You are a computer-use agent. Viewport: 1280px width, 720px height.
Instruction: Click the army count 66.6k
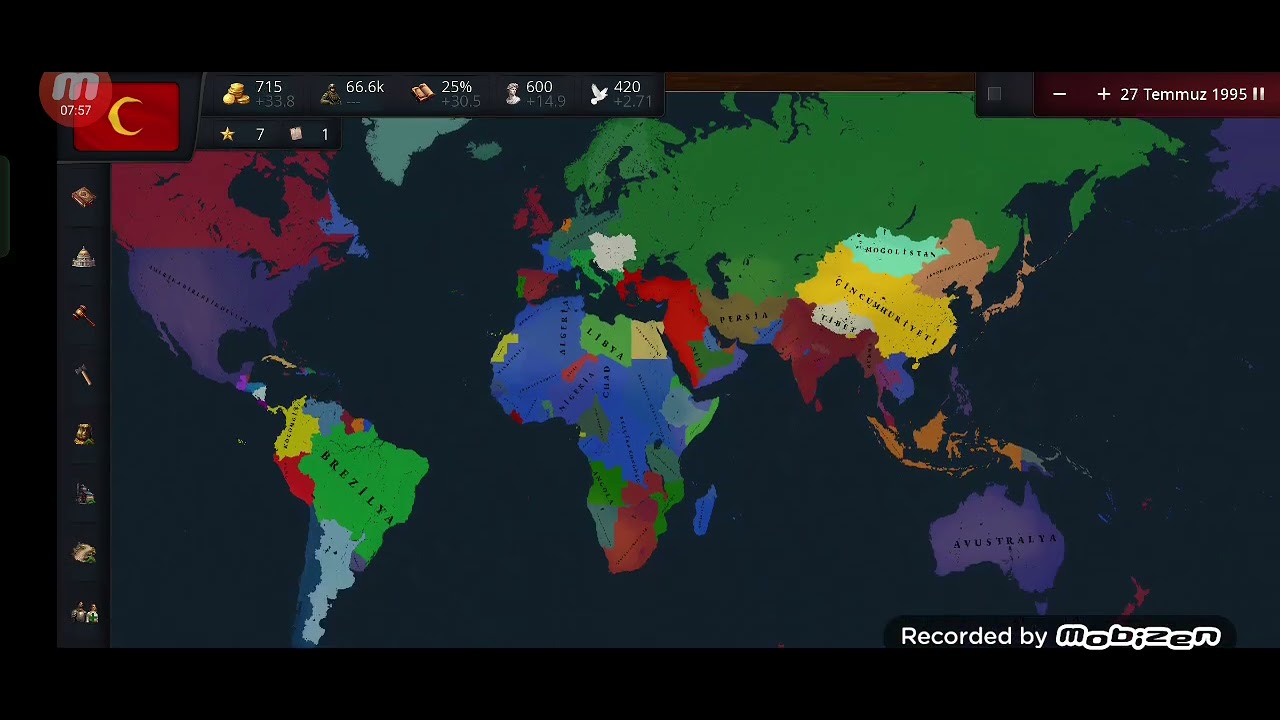coord(365,87)
